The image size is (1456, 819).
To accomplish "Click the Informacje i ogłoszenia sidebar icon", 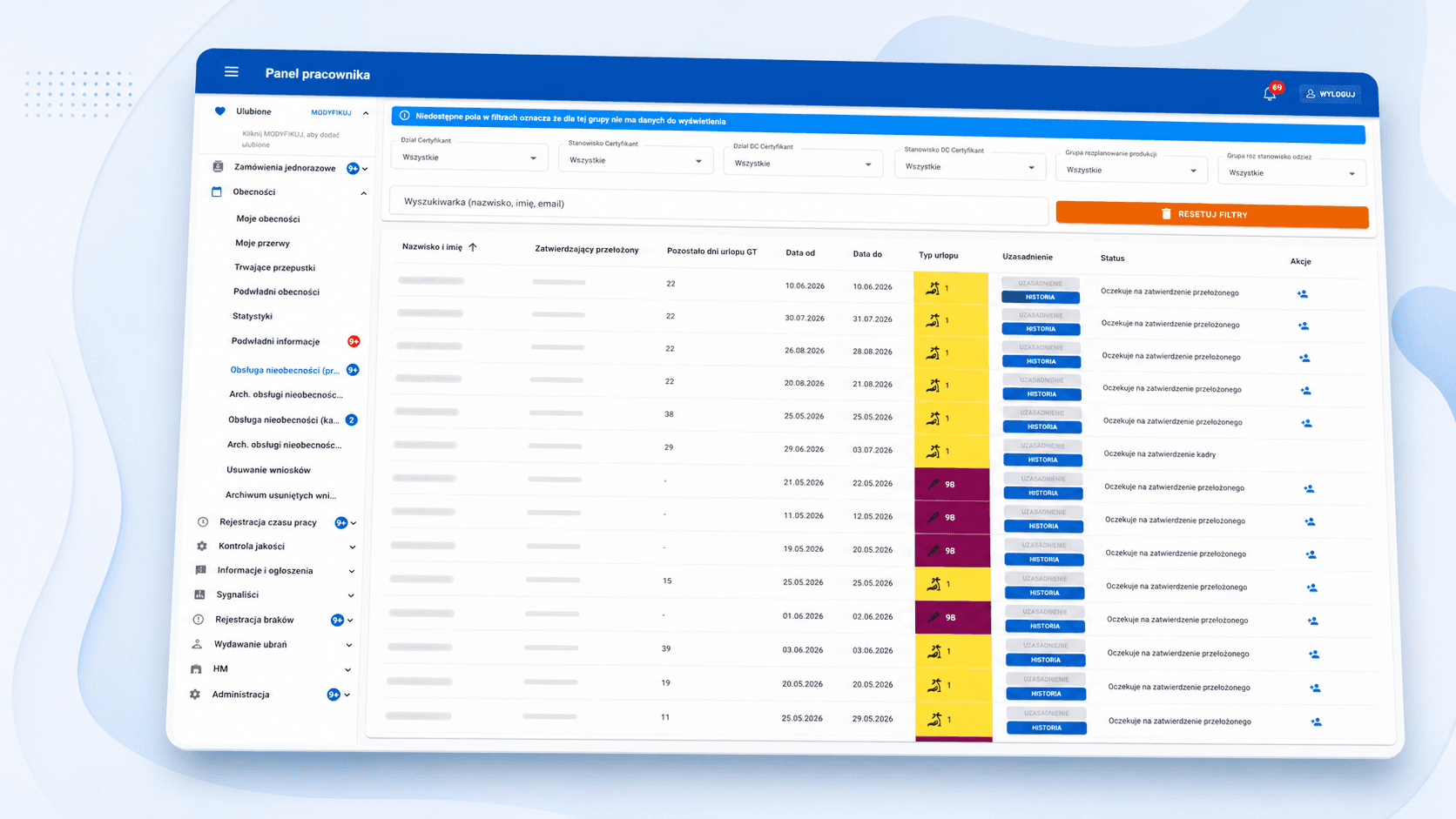I will point(200,570).
